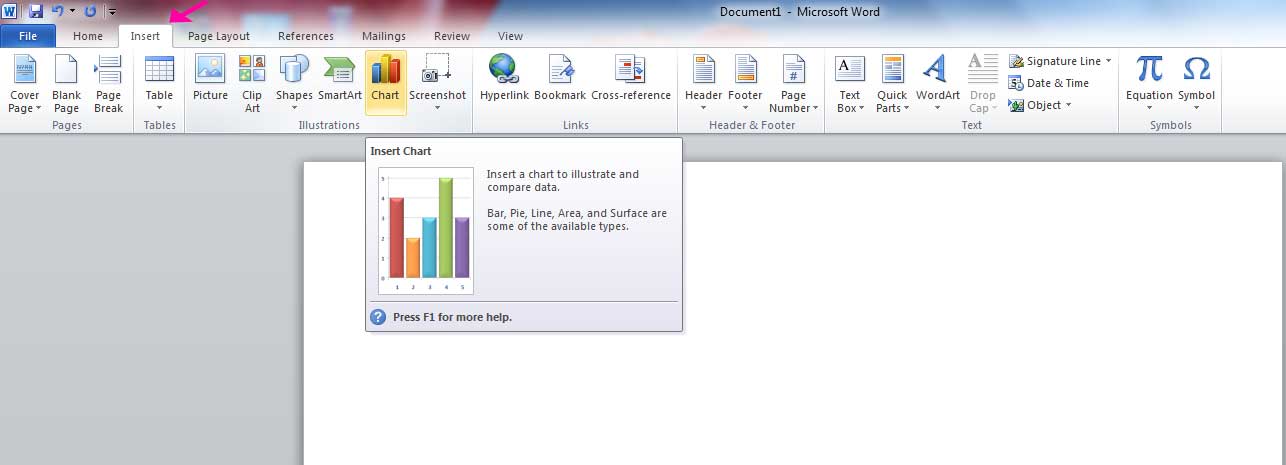Open the Quick Parts menu
The image size is (1286, 465).
(892, 84)
